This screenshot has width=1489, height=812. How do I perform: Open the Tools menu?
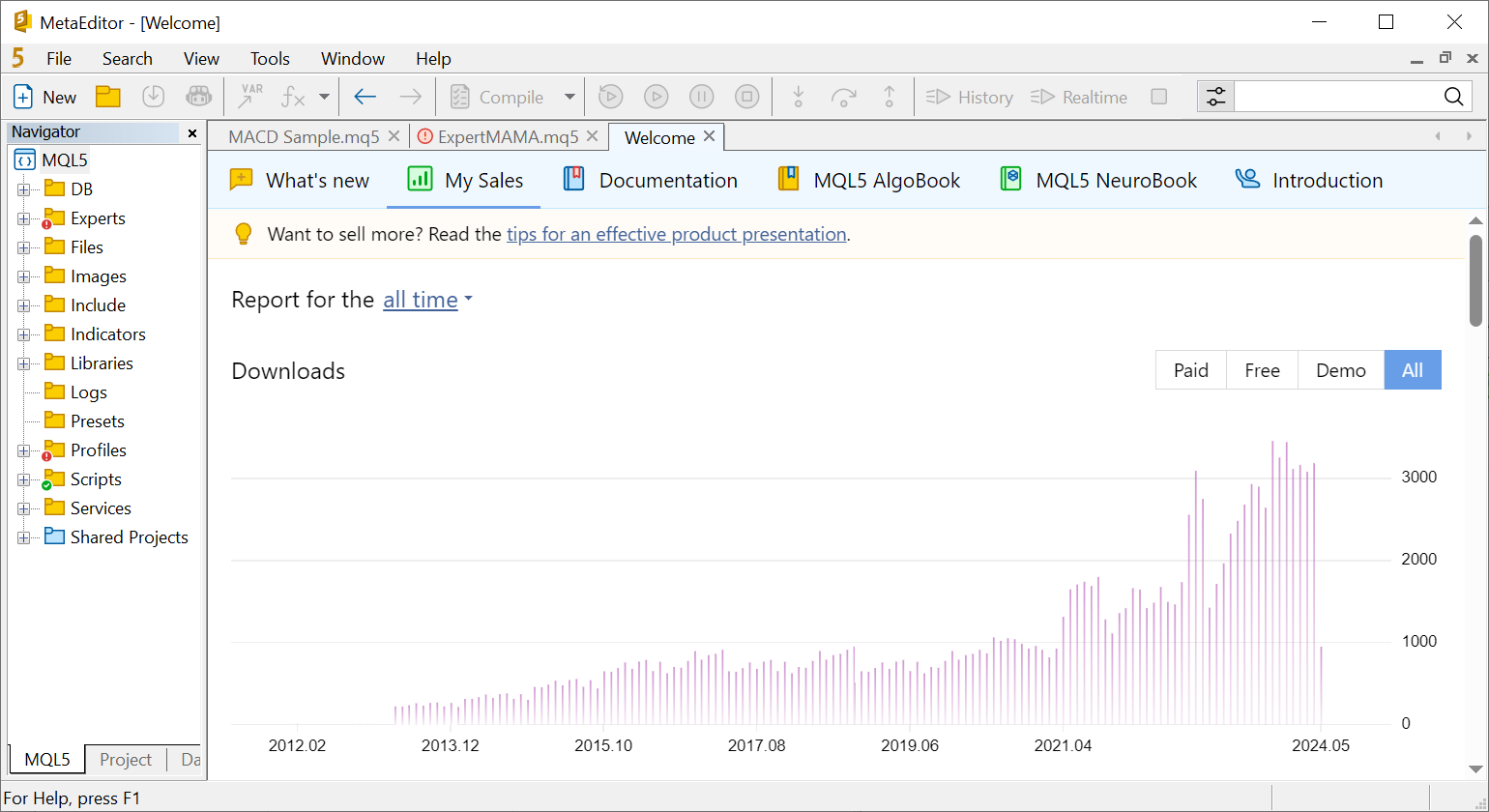click(270, 58)
